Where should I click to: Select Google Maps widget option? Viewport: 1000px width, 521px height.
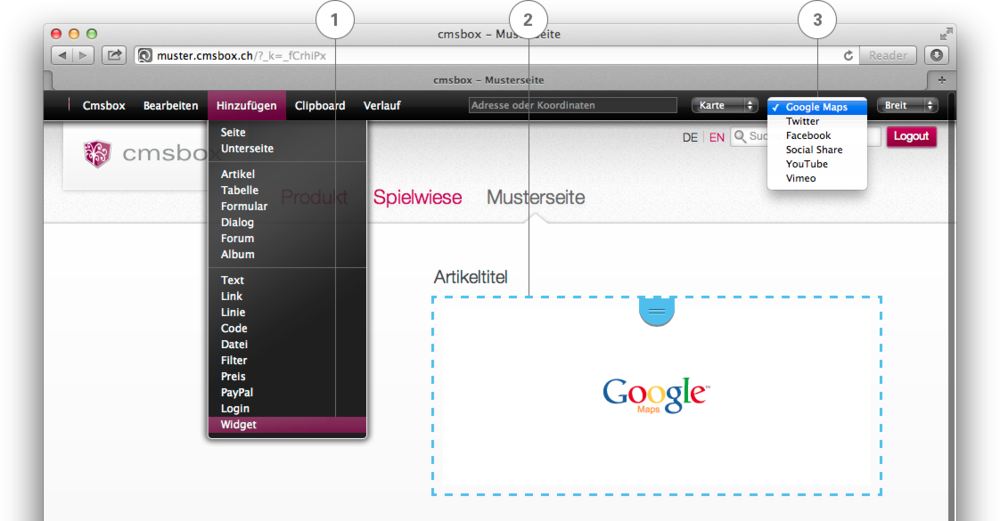(x=817, y=107)
